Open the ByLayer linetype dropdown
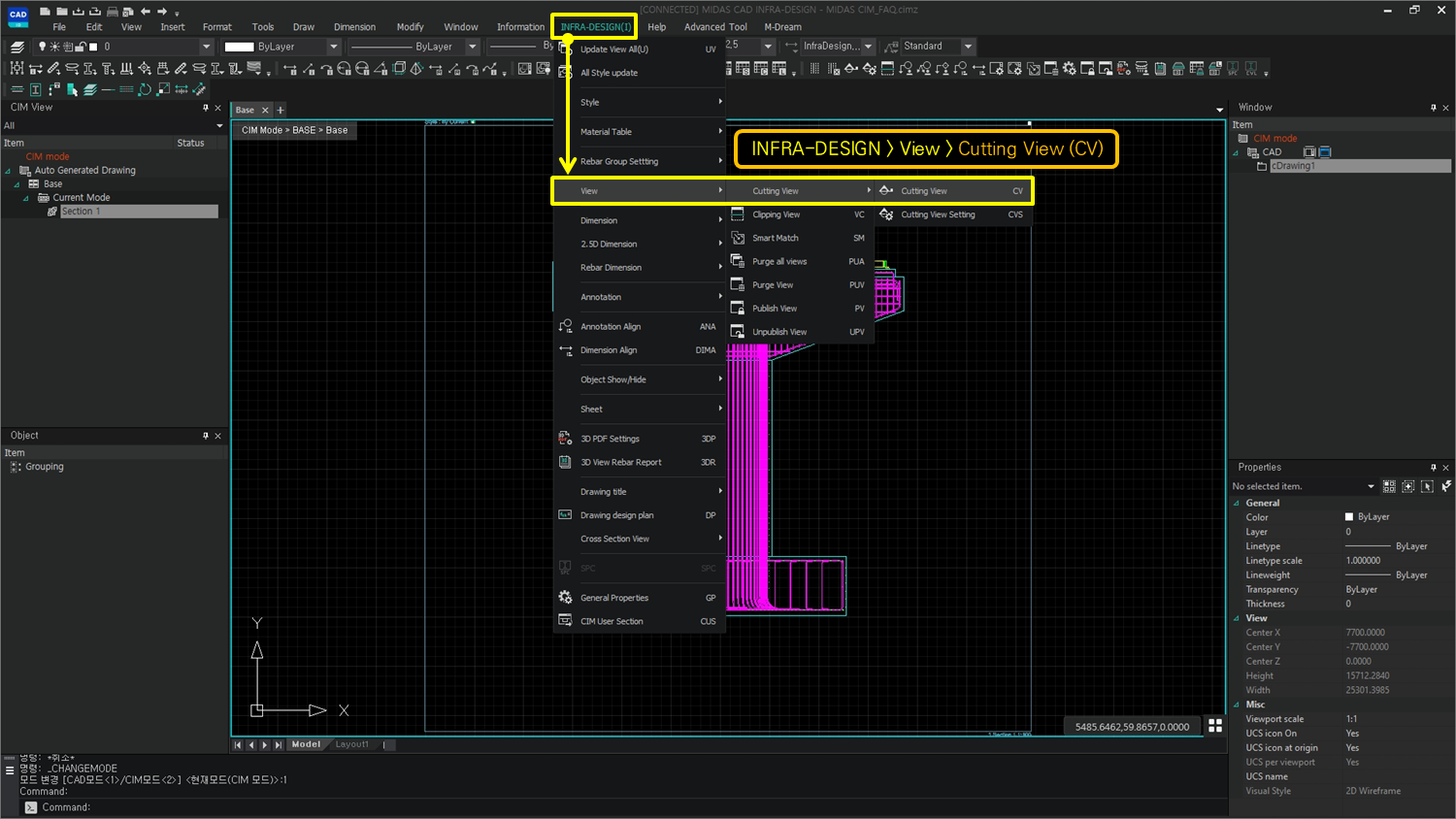The width and height of the screenshot is (1456, 819). (x=473, y=47)
